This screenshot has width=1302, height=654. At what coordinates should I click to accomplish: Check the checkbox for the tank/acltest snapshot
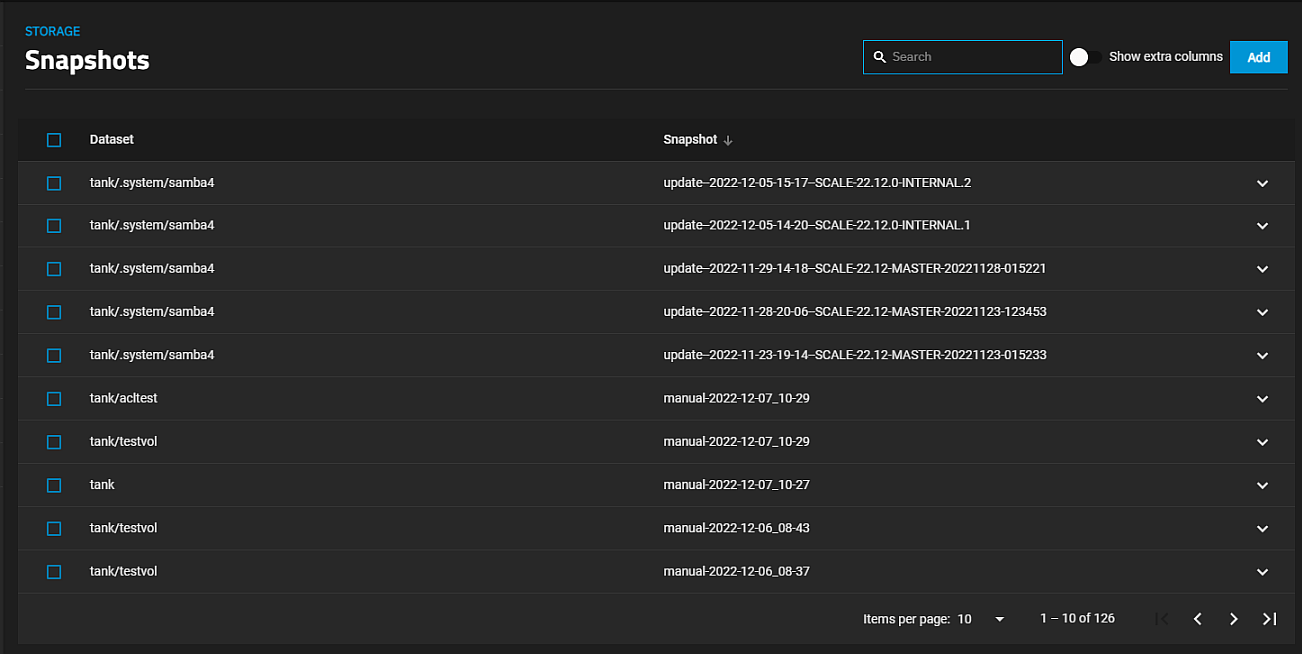click(54, 398)
